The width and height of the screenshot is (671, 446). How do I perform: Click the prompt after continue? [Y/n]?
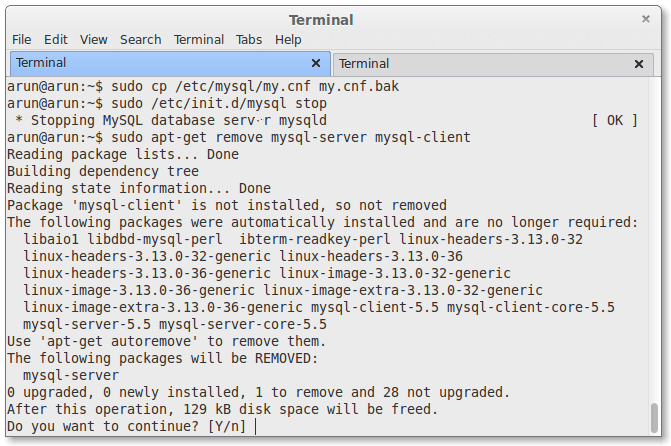tap(255, 427)
